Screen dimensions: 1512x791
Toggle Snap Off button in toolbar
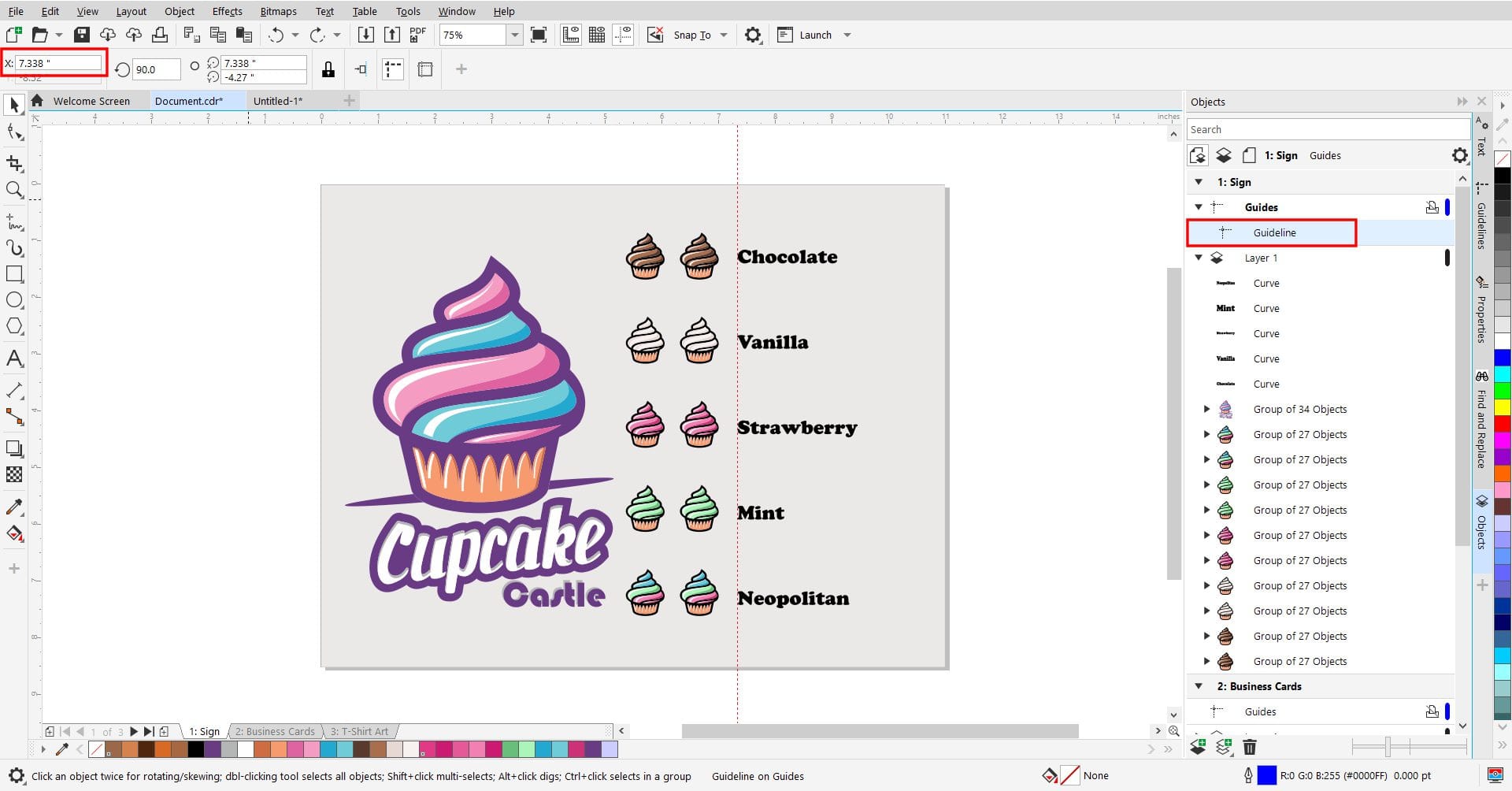pyautogui.click(x=655, y=35)
